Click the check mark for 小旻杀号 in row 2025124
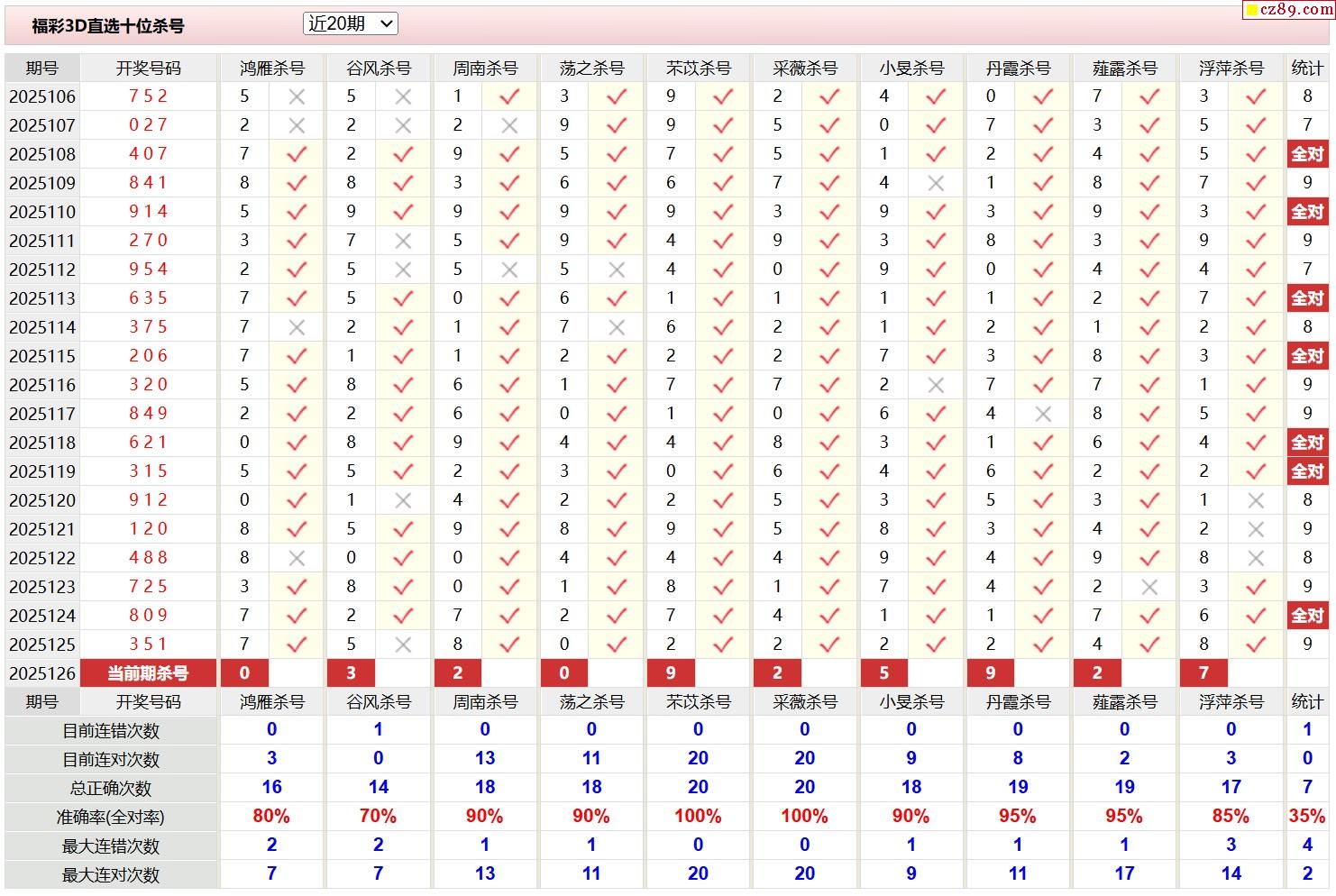This screenshot has width=1336, height=896. point(936,616)
